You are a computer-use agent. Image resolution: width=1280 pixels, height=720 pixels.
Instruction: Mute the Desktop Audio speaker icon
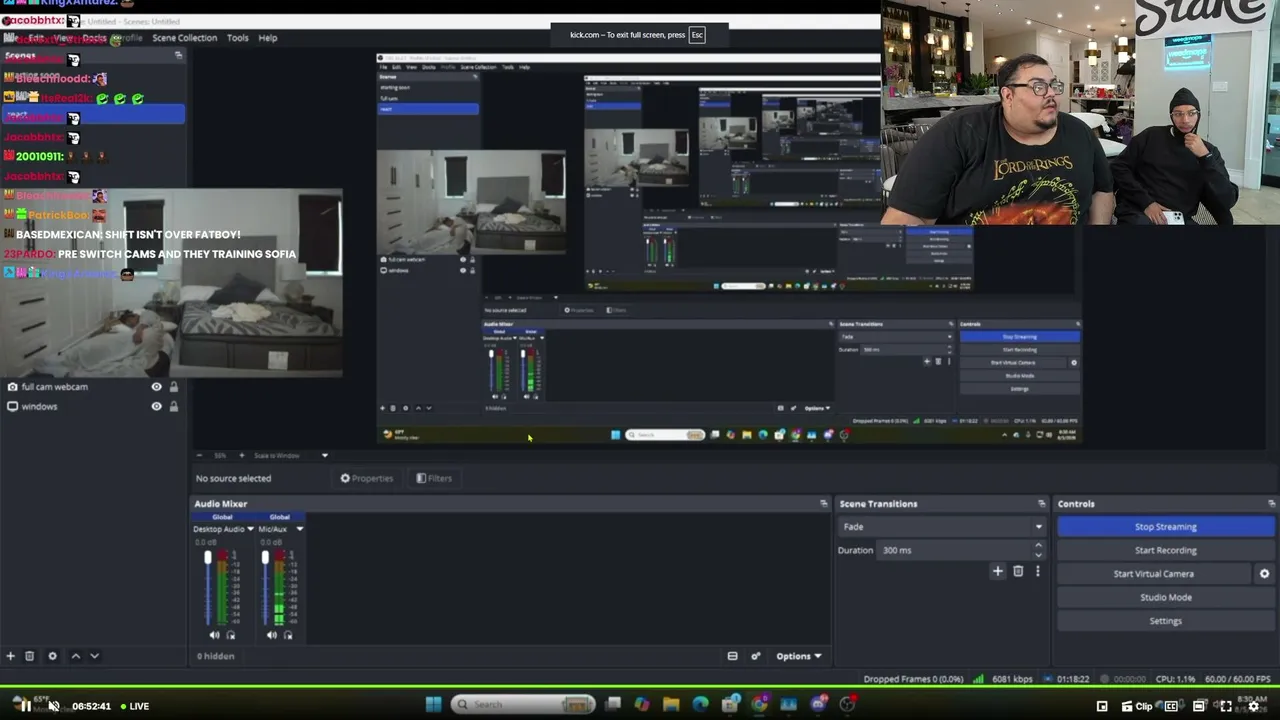(214, 635)
